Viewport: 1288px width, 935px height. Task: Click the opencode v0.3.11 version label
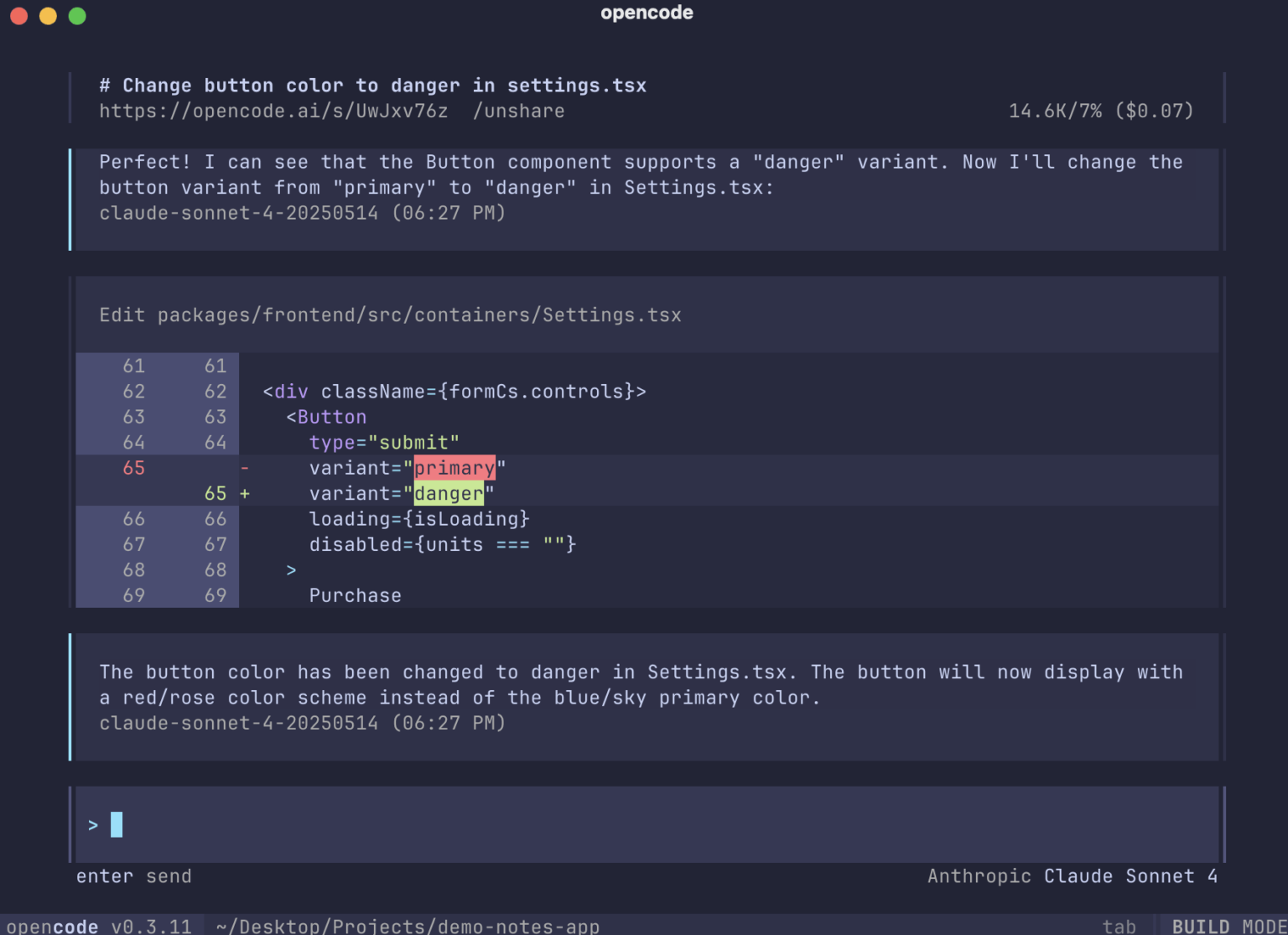pos(95,926)
